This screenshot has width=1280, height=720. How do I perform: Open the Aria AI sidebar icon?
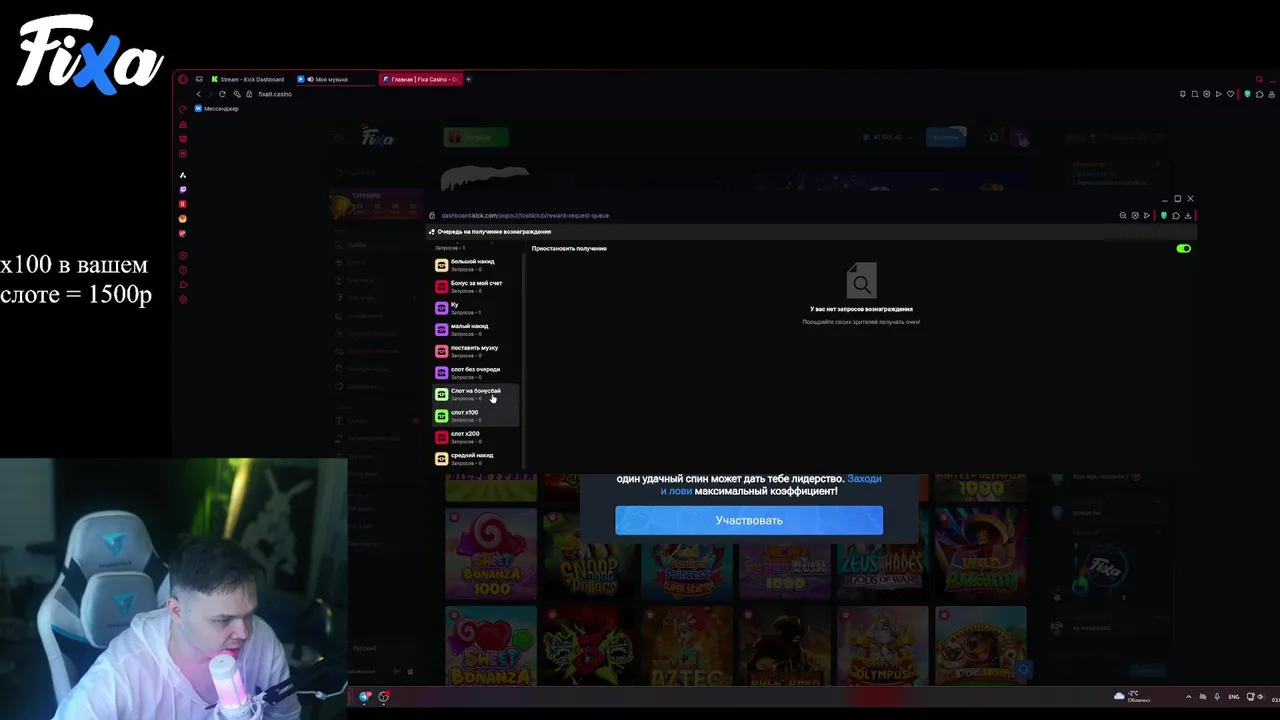pos(183,175)
